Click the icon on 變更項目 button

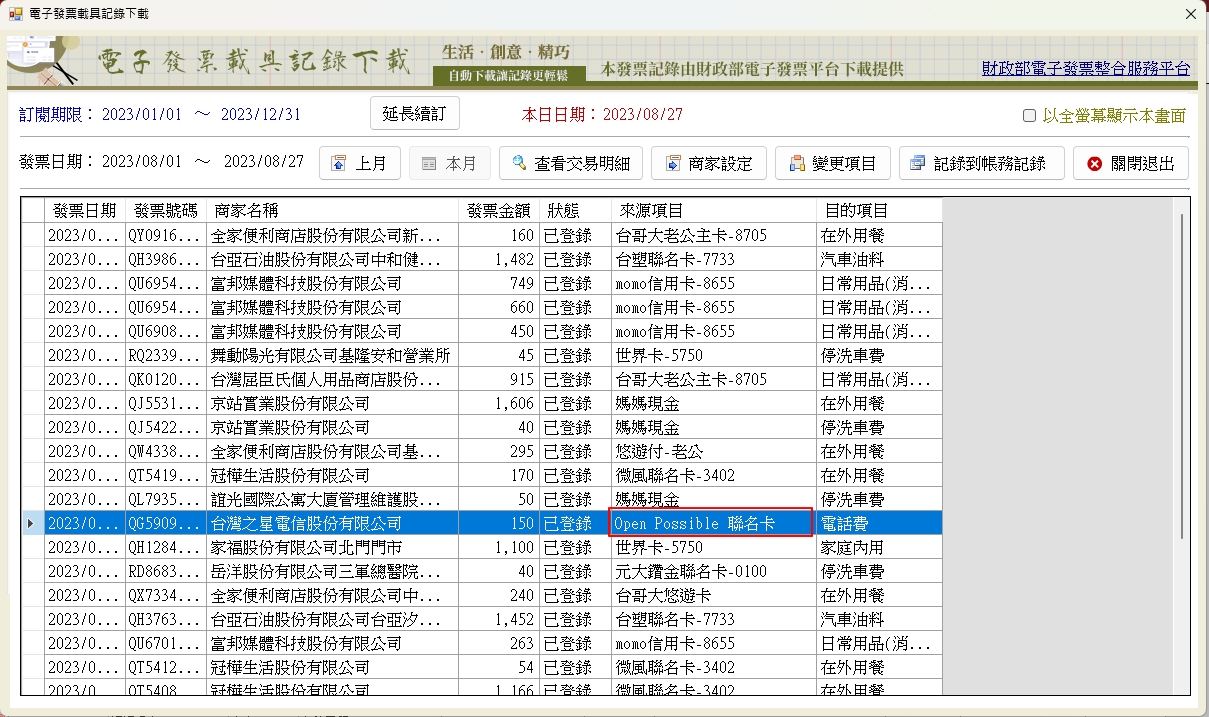(x=797, y=164)
